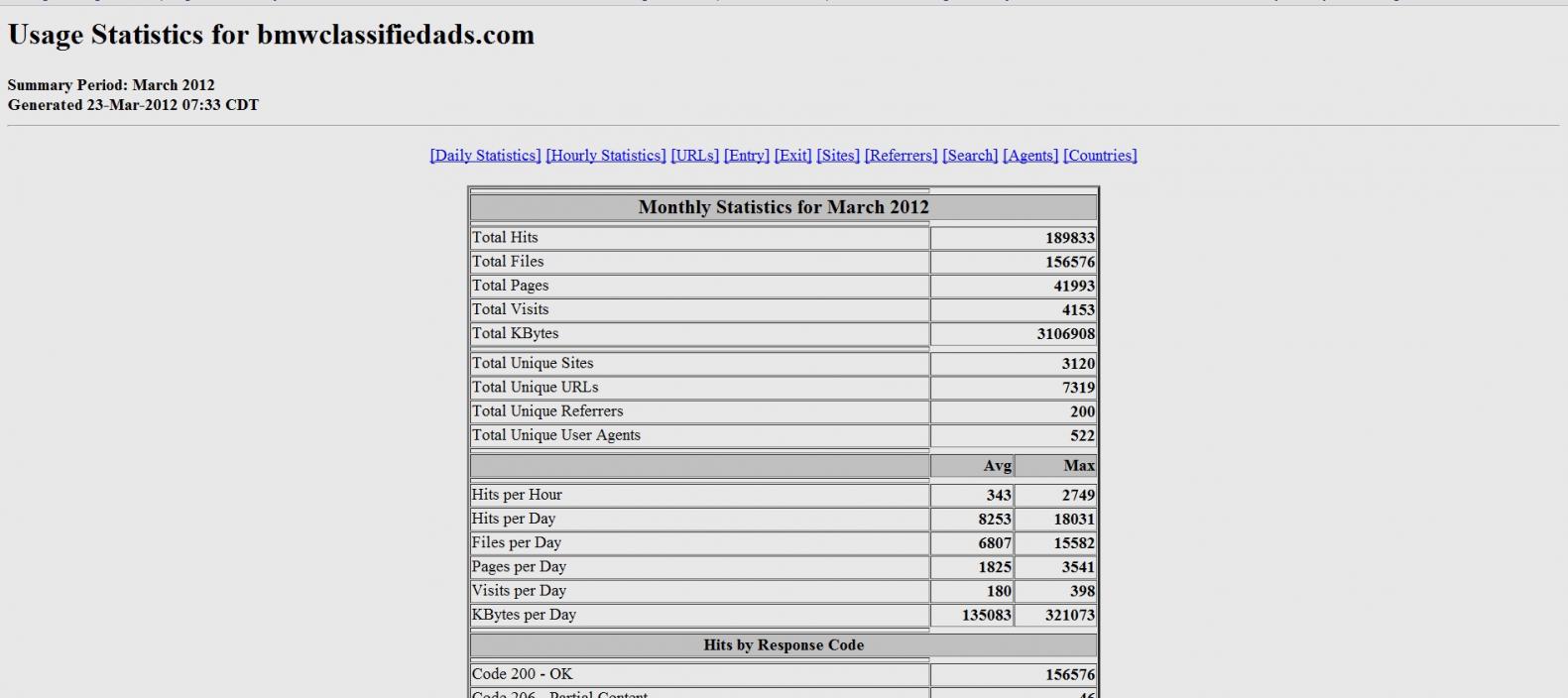Click the 'Hits by Response Code' header
Viewport: 1568px width, 698px height.
tap(784, 645)
